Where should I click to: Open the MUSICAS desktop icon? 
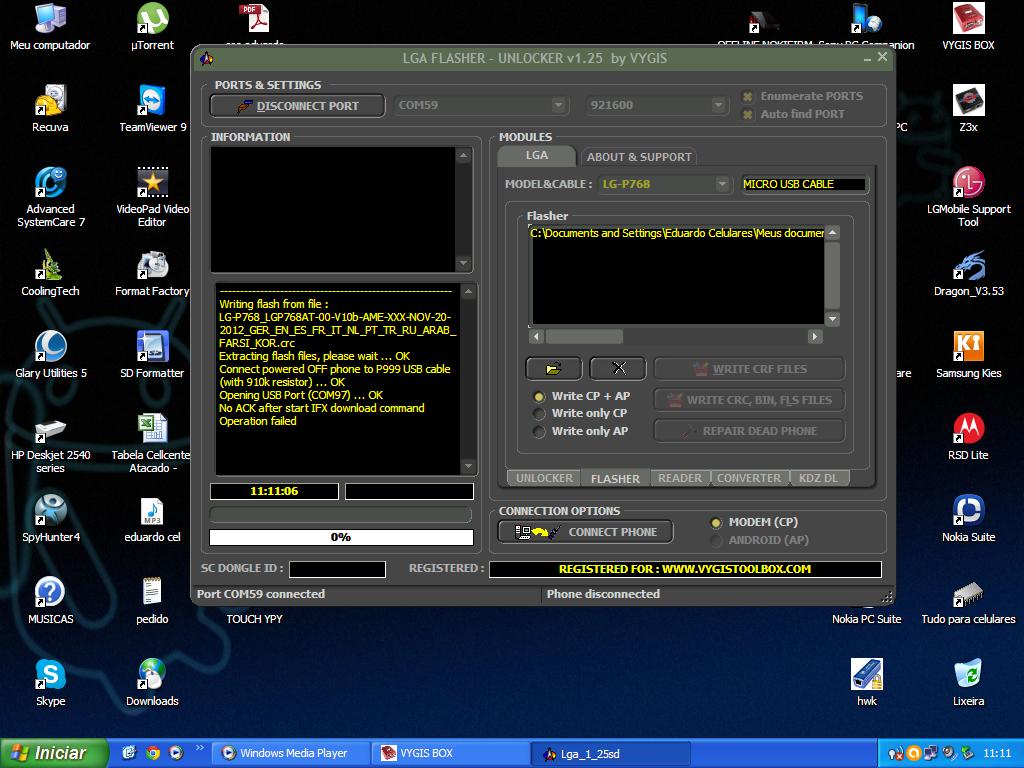(50, 600)
